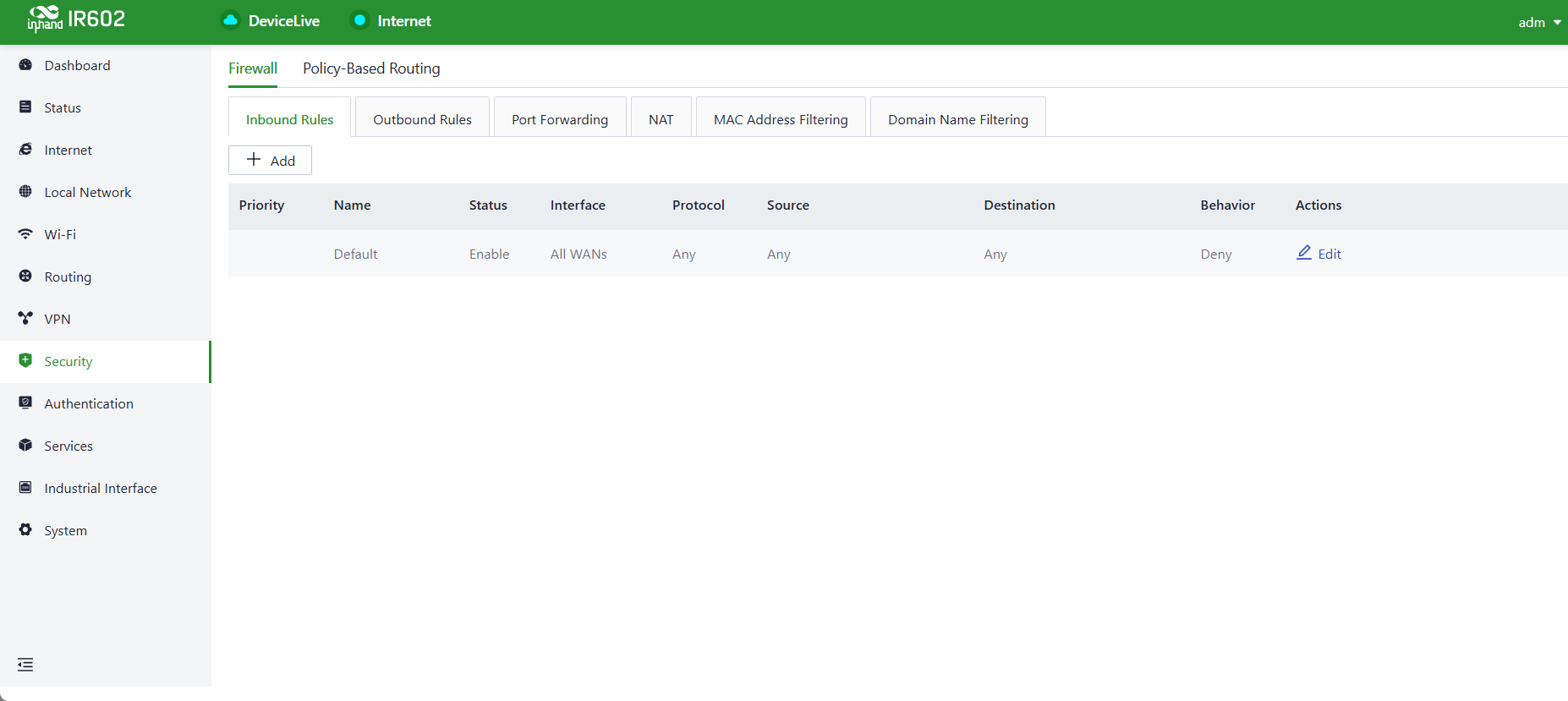1568x701 pixels.
Task: Click the Priority column header
Action: pyautogui.click(x=261, y=205)
